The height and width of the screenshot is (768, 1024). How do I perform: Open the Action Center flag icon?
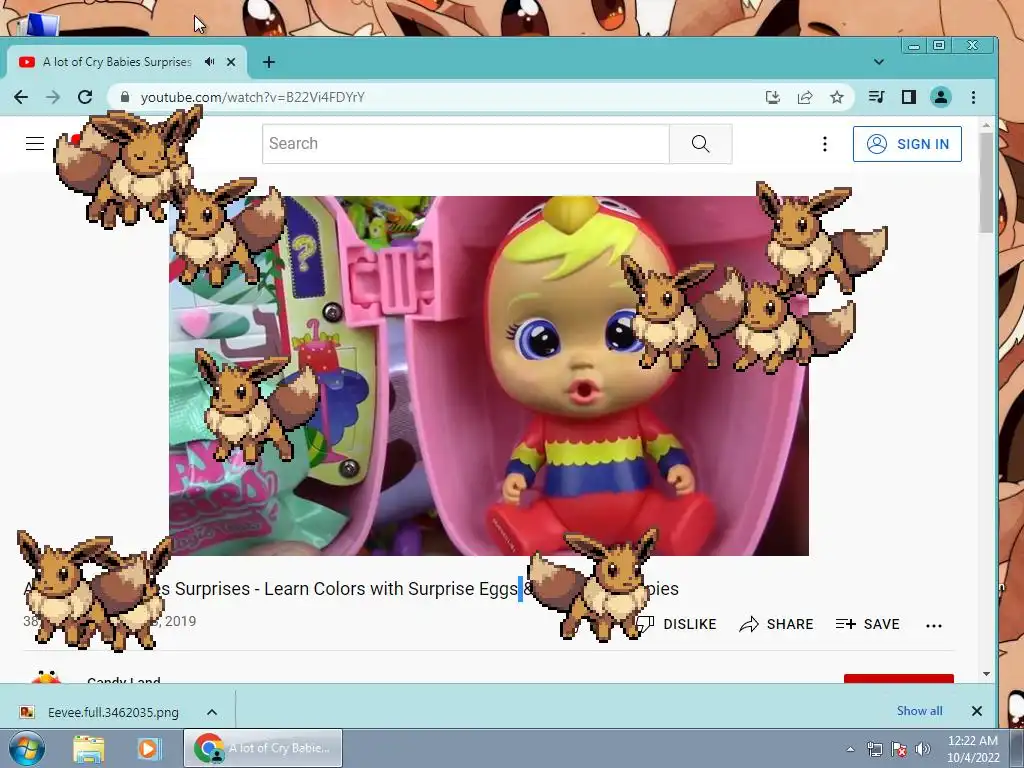pos(899,749)
